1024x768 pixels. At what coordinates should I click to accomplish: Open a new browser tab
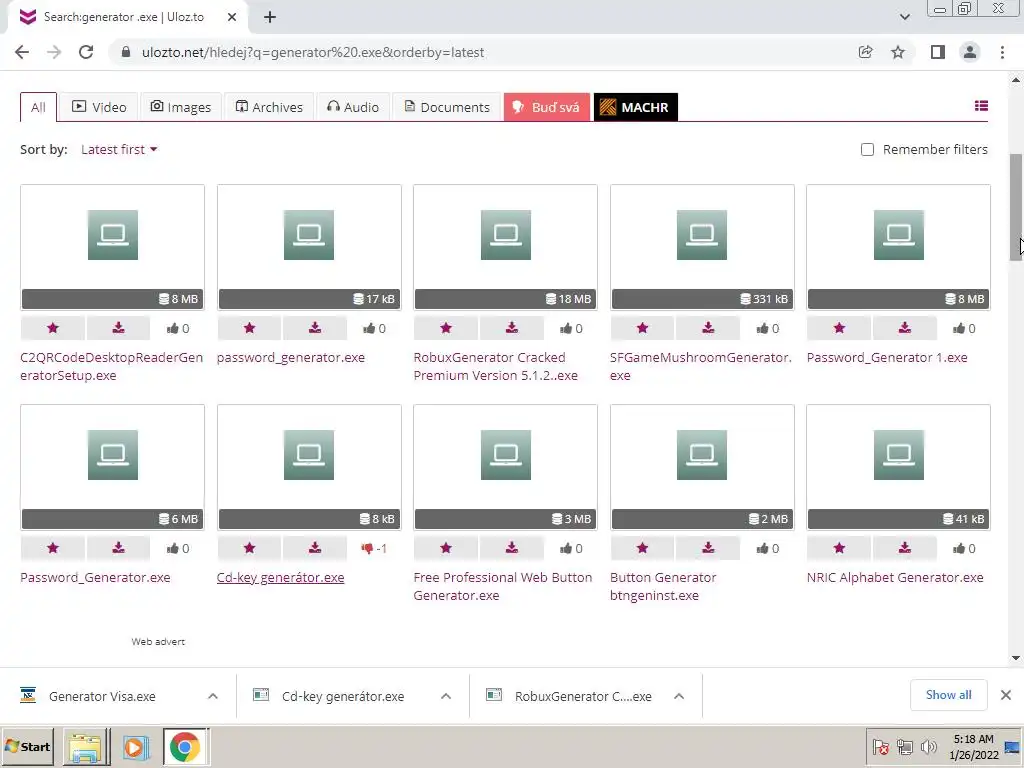(x=270, y=17)
